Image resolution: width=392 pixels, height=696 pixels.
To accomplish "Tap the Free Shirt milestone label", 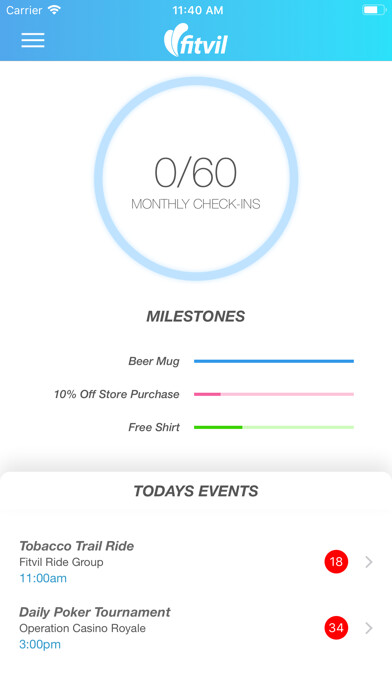I will click(154, 427).
